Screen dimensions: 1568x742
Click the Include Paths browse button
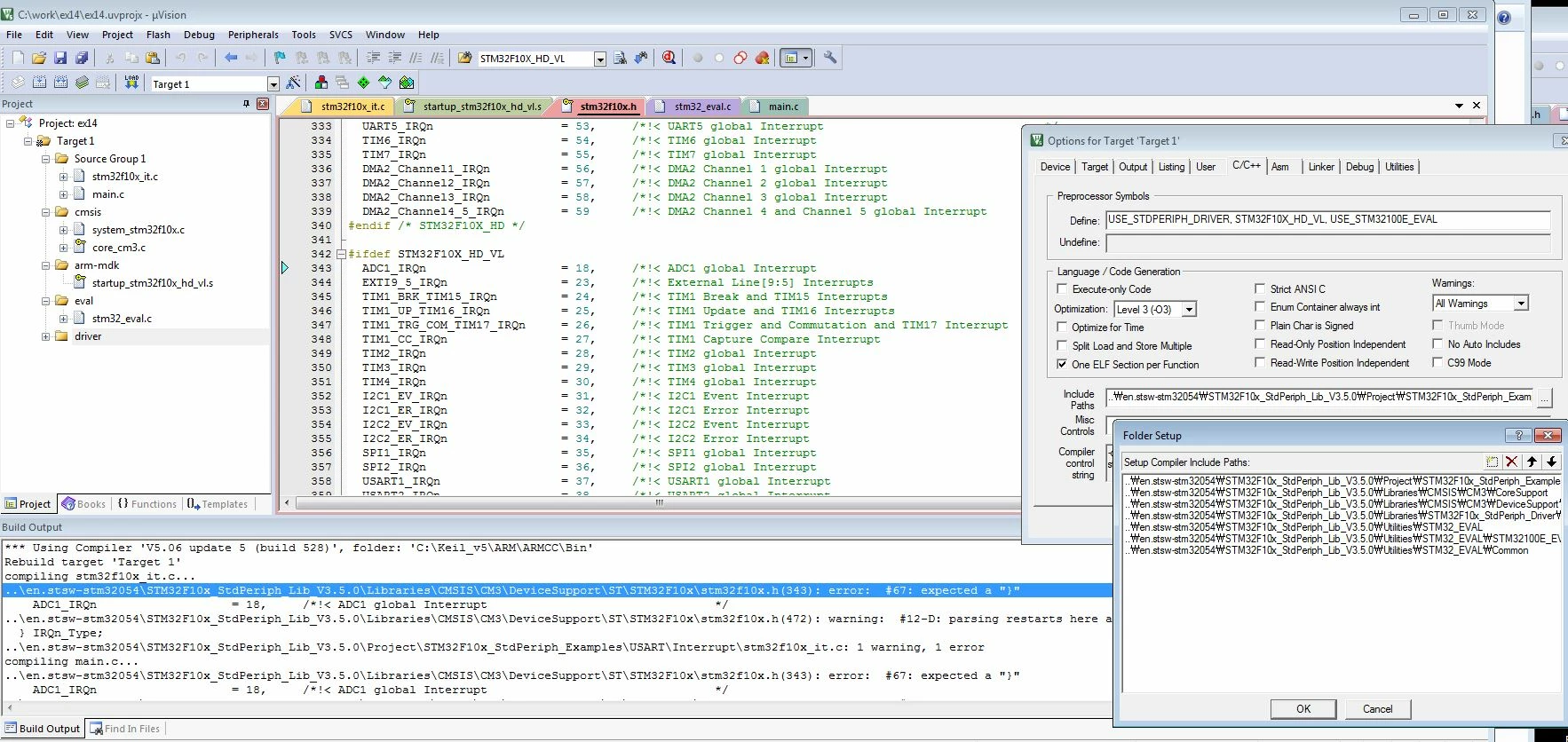coord(1544,398)
